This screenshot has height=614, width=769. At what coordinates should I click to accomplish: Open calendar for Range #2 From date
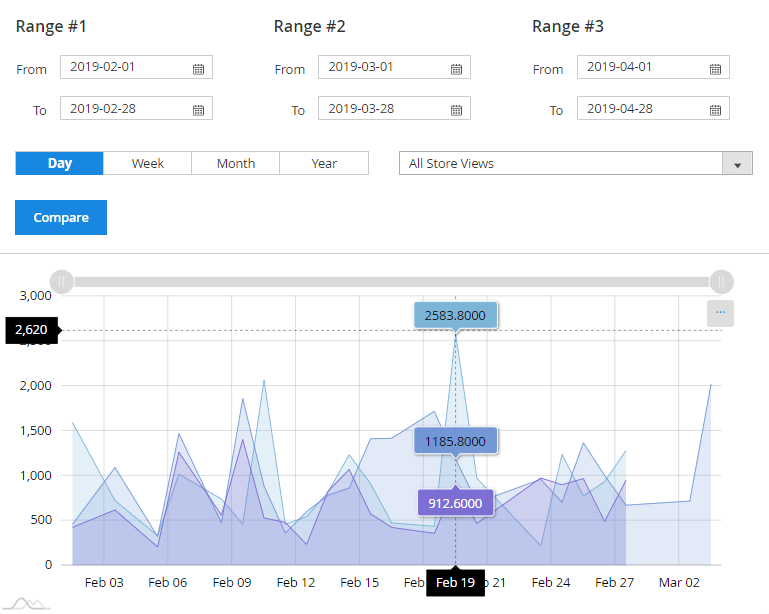(x=456, y=68)
